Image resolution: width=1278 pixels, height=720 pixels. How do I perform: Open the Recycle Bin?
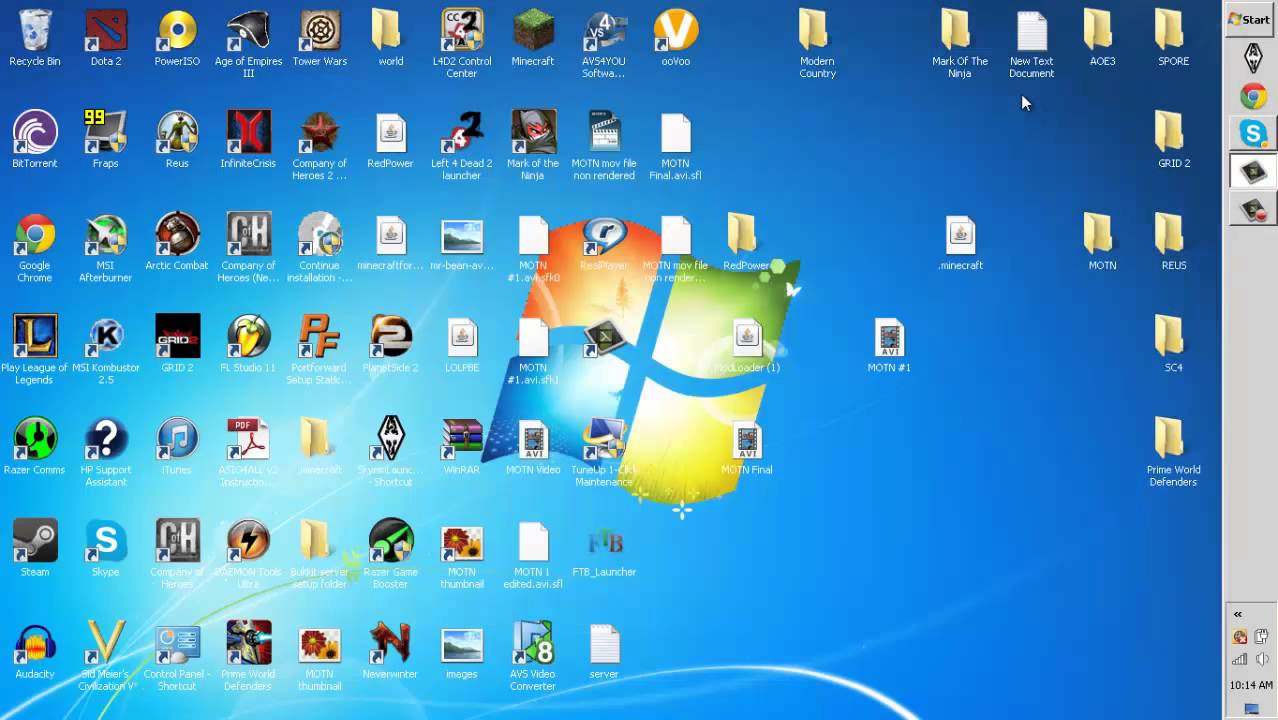point(35,31)
